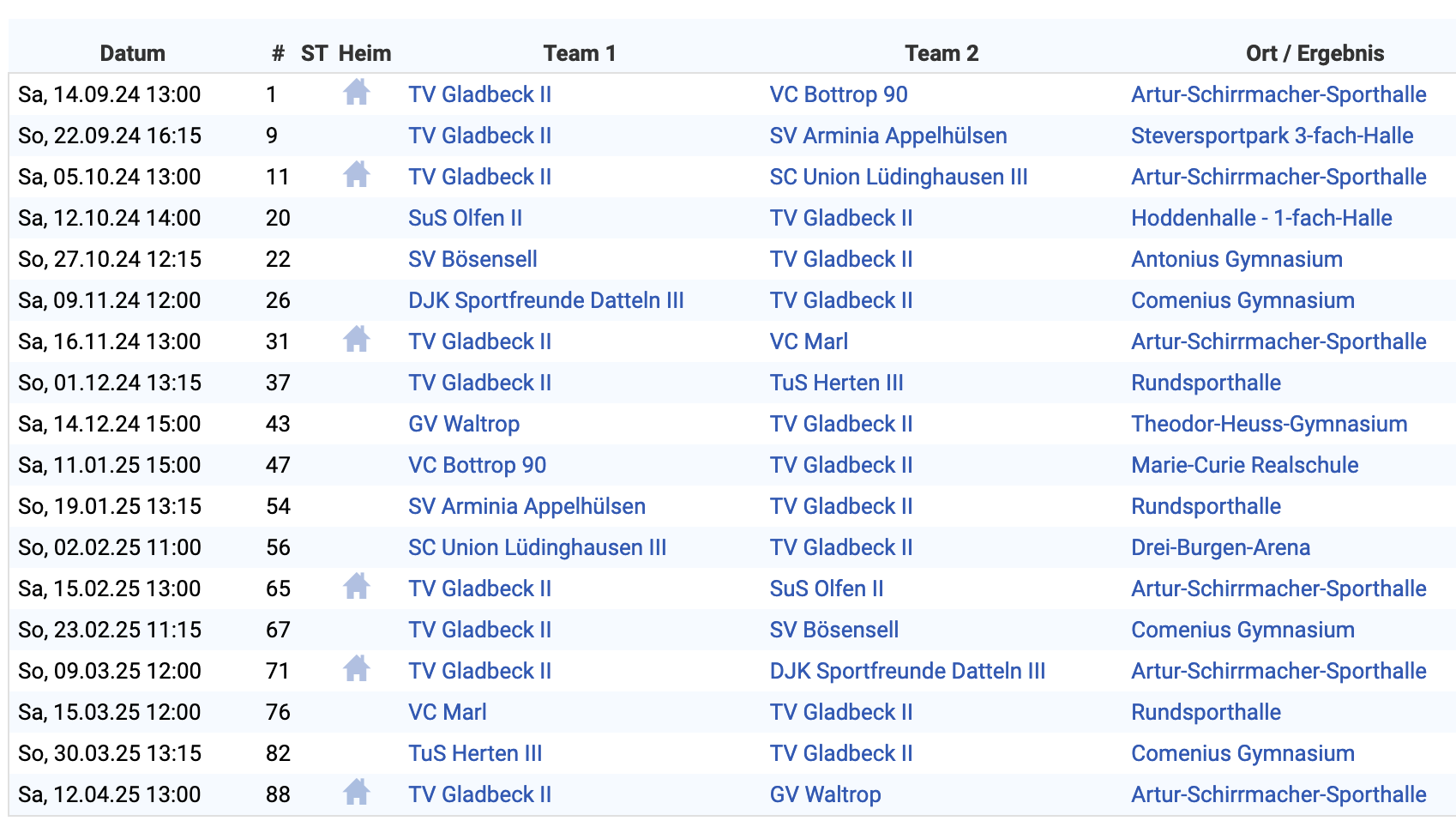
Task: Click home icon for match number 1
Action: pyautogui.click(x=357, y=92)
